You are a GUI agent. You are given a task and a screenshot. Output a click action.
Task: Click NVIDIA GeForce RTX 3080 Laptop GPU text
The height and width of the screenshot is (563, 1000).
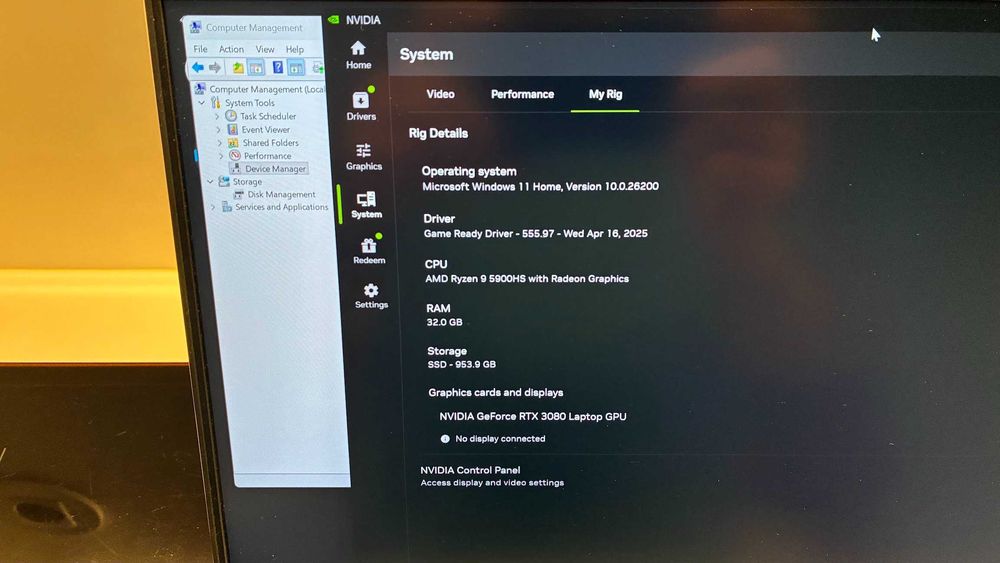(x=533, y=416)
